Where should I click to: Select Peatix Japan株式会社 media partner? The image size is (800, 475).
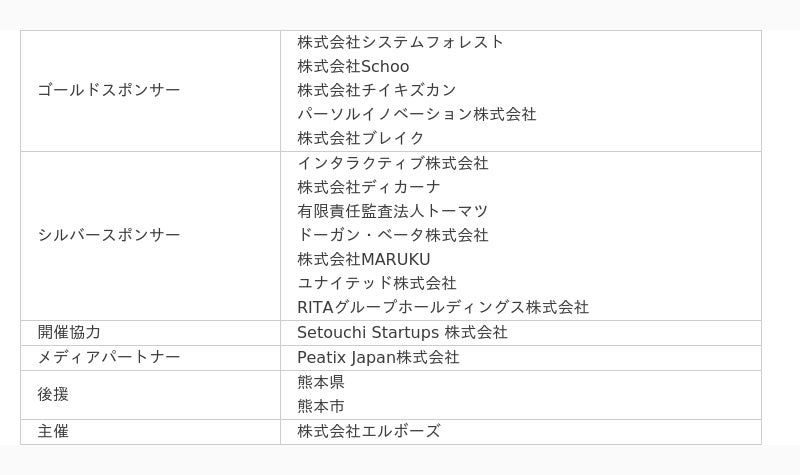378,357
